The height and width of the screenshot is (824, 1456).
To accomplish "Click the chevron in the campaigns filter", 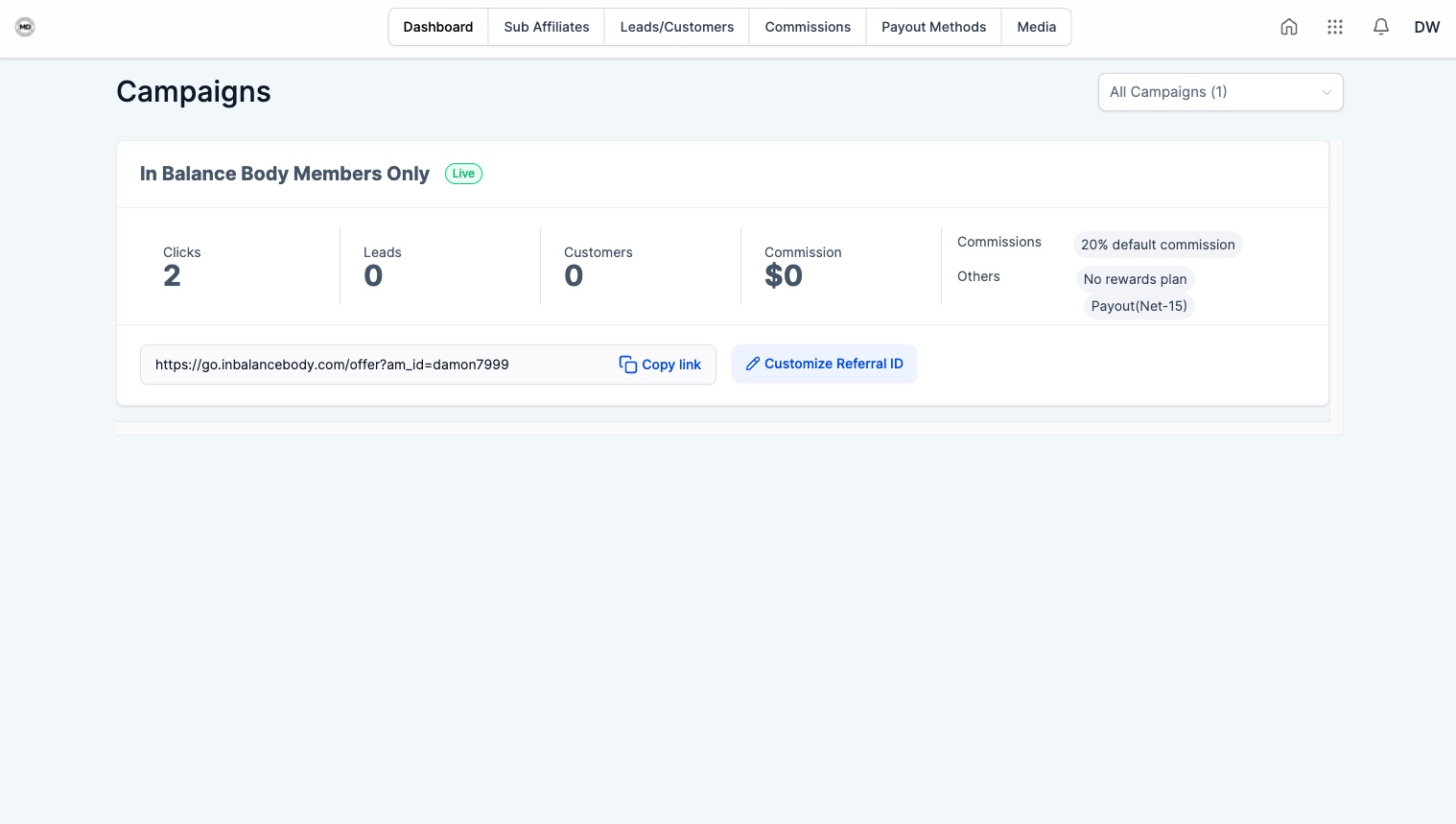I will (1327, 92).
